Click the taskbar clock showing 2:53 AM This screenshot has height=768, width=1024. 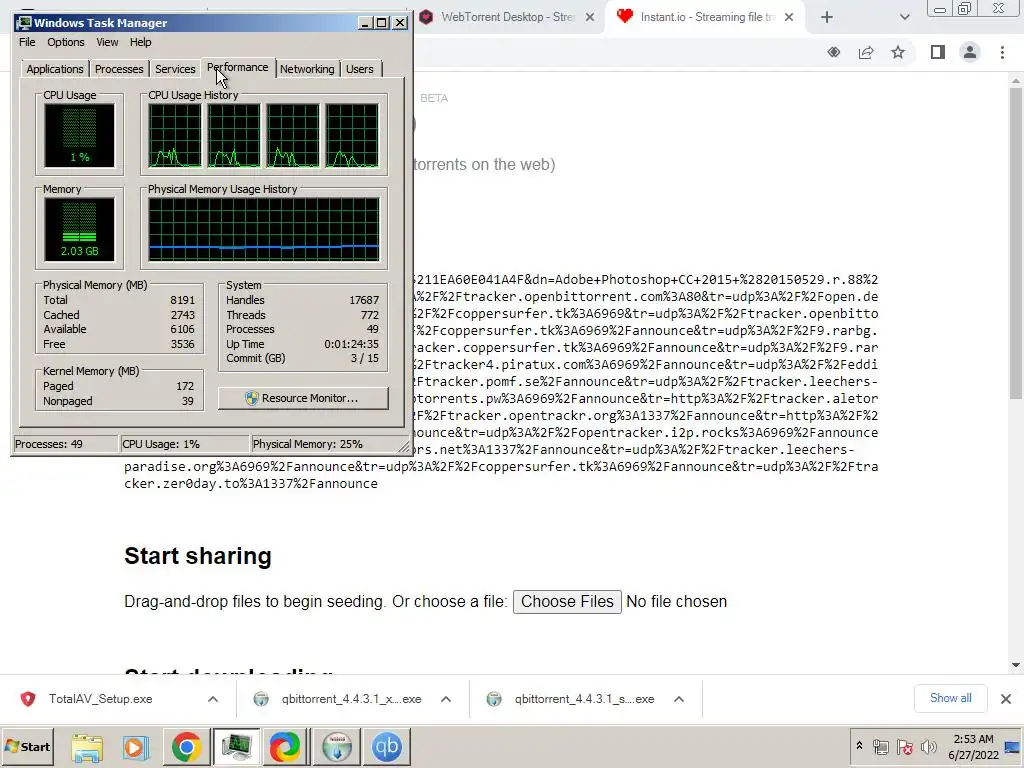coord(973,747)
